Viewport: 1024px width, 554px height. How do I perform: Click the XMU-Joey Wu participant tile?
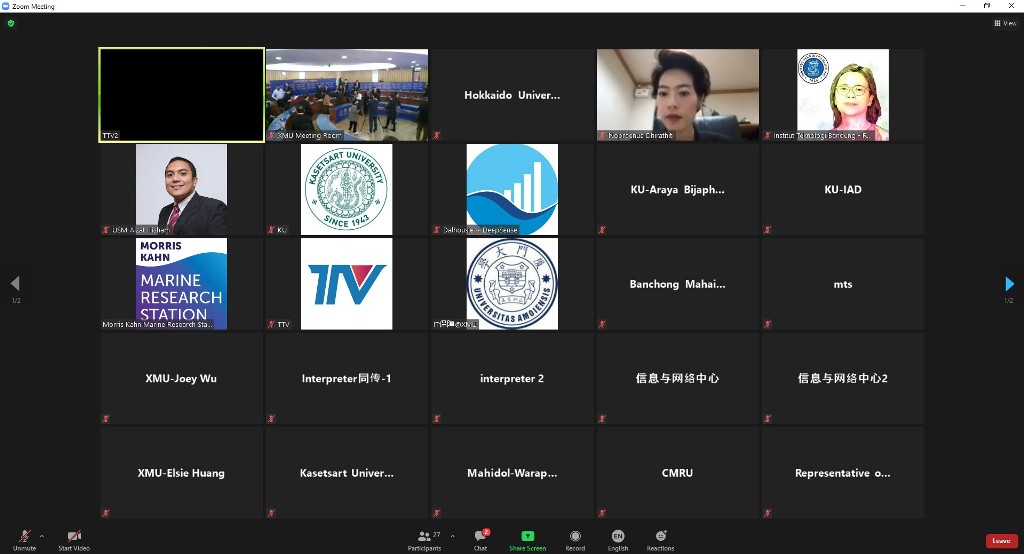(x=181, y=379)
